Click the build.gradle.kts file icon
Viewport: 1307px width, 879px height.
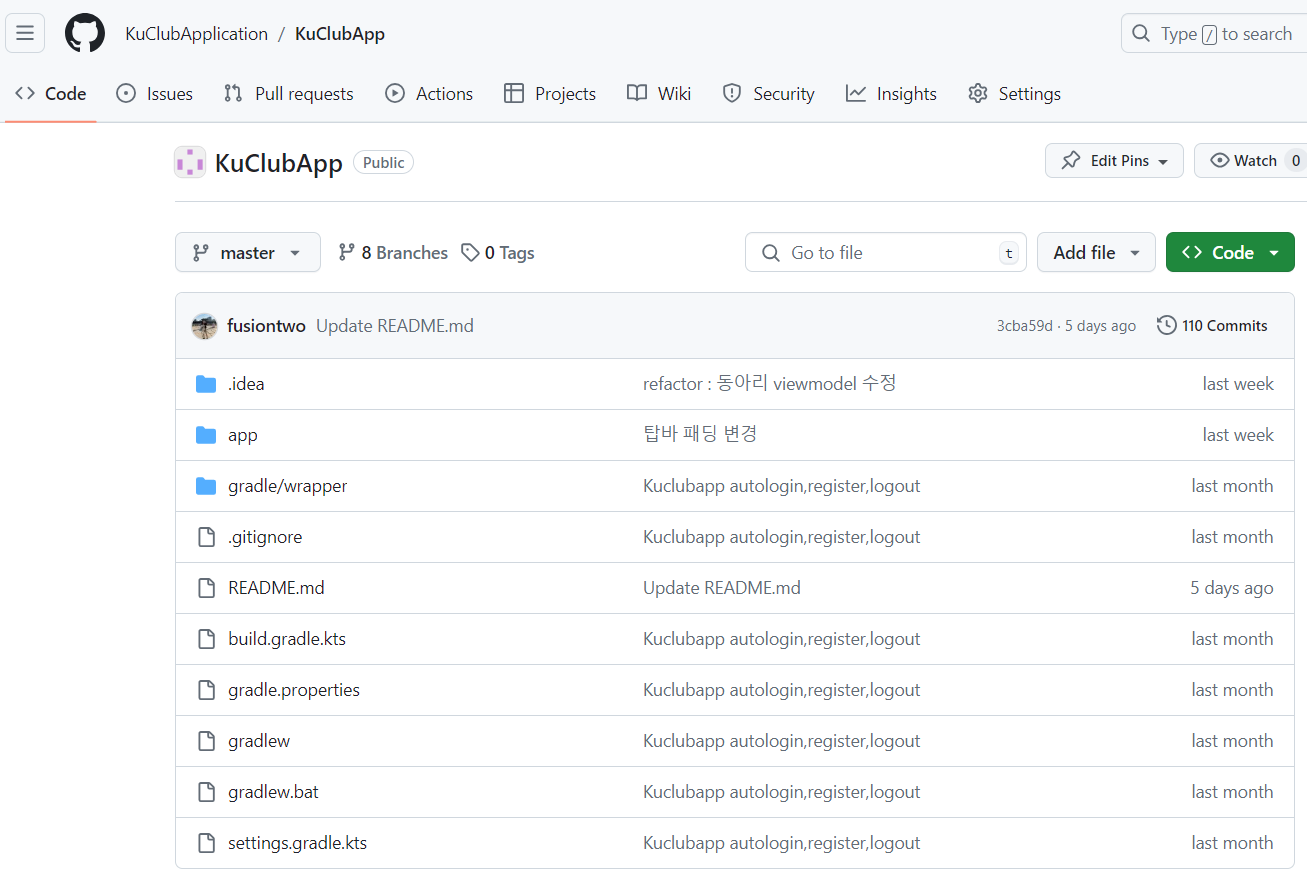coord(206,639)
